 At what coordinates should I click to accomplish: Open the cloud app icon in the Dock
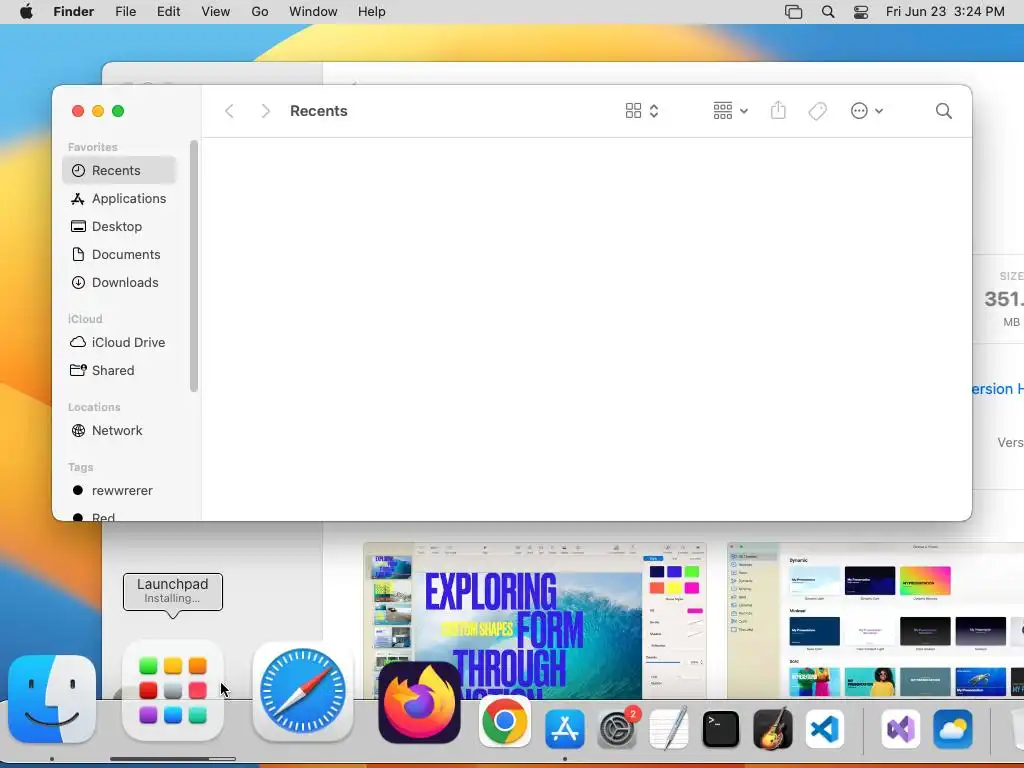coord(953,729)
